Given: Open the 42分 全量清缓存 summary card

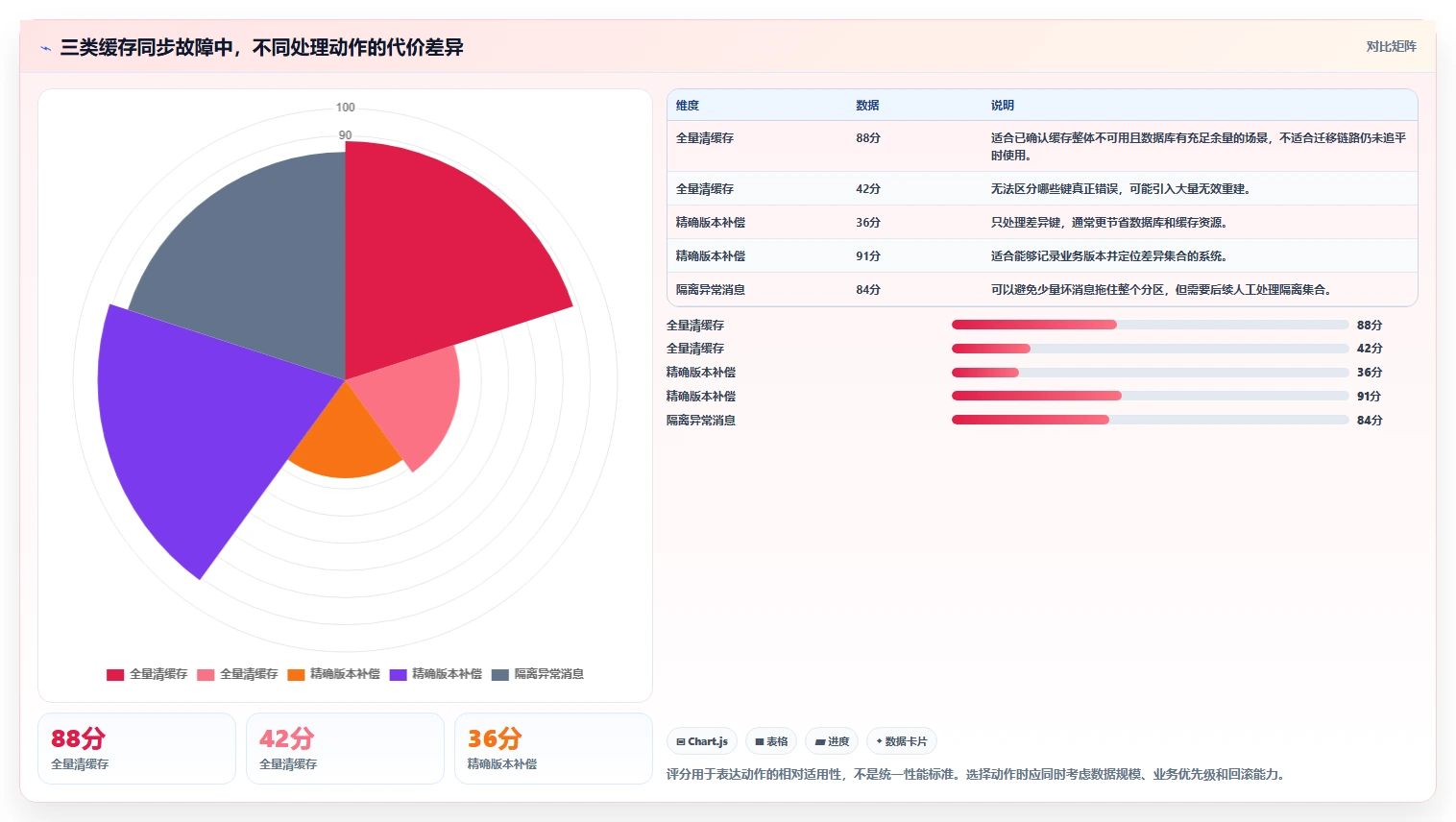Looking at the screenshot, I should tap(345, 748).
